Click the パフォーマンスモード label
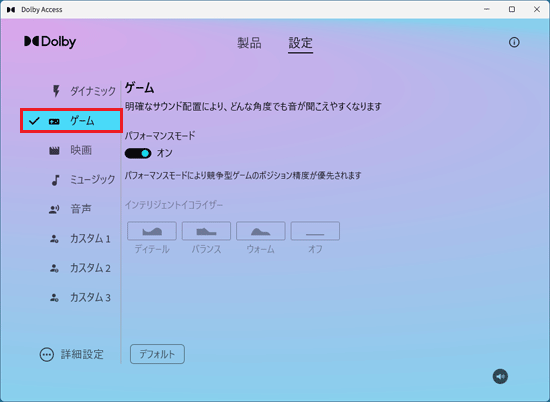This screenshot has height=402, width=550. pos(160,136)
